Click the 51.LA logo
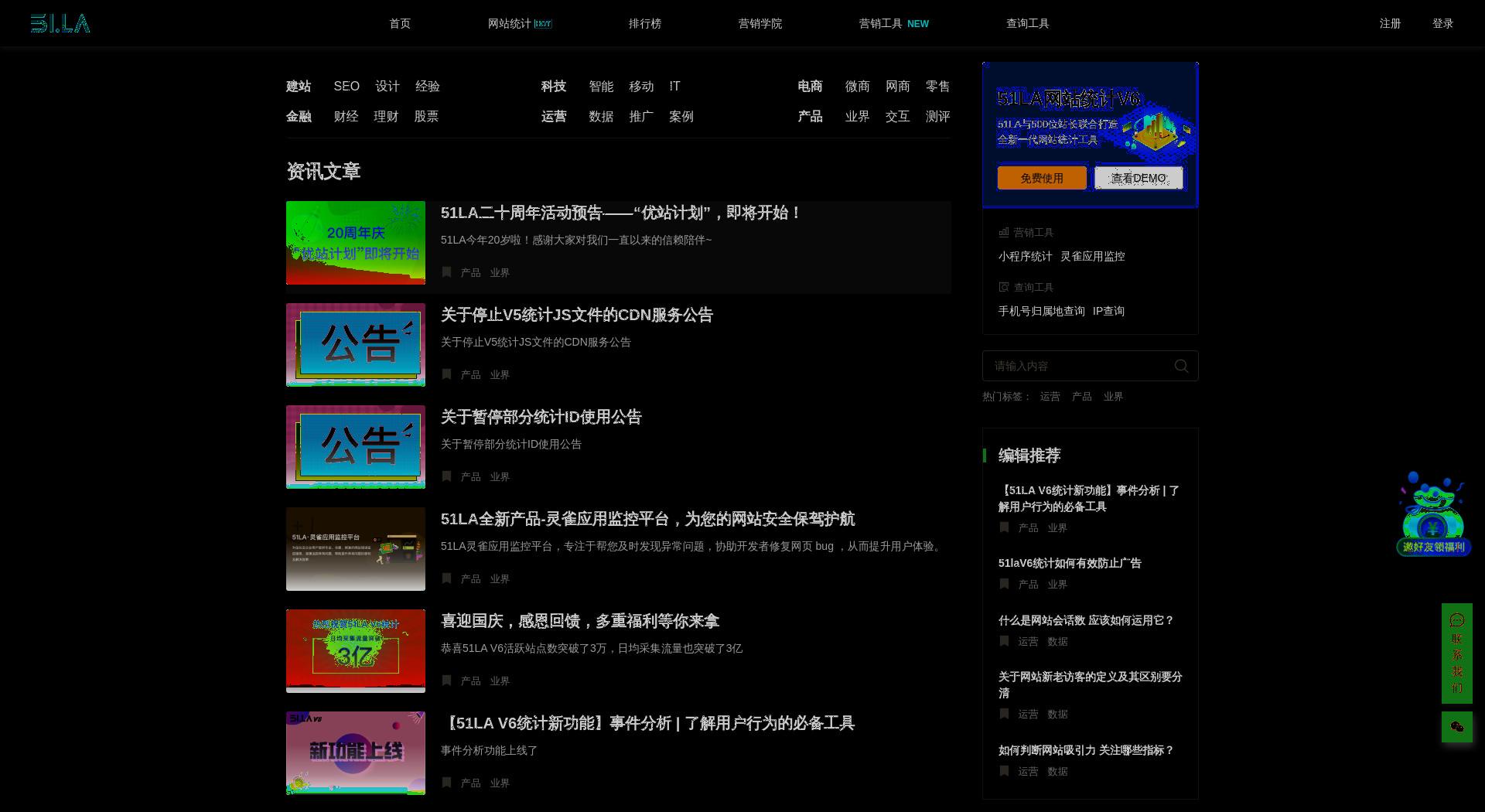Screen dimensions: 1485x812 (x=60, y=23)
